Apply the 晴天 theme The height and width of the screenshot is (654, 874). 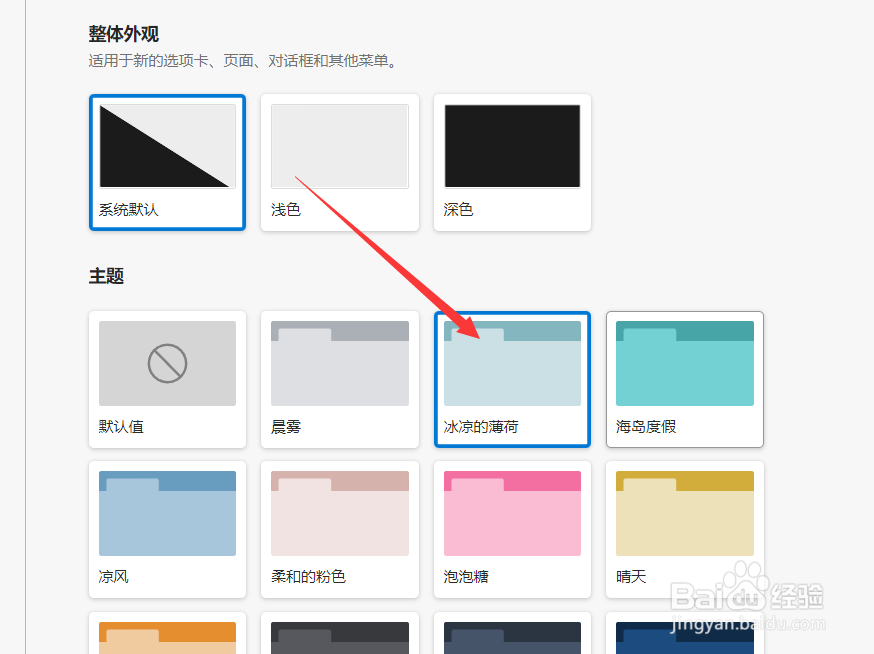coord(684,530)
